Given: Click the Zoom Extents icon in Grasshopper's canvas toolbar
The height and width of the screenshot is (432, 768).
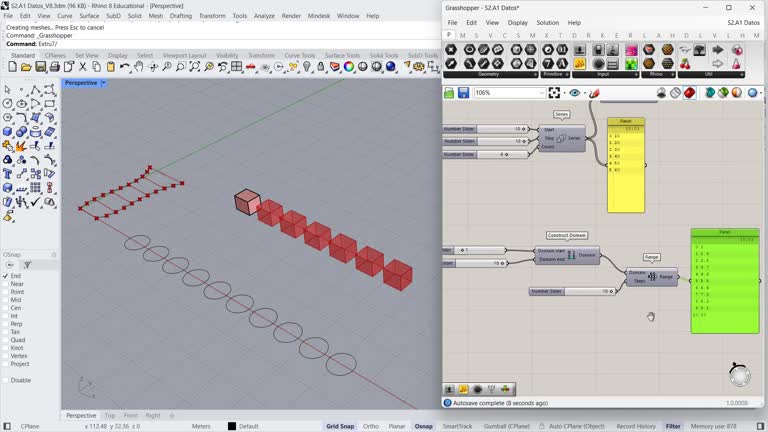Looking at the screenshot, I should tap(554, 93).
